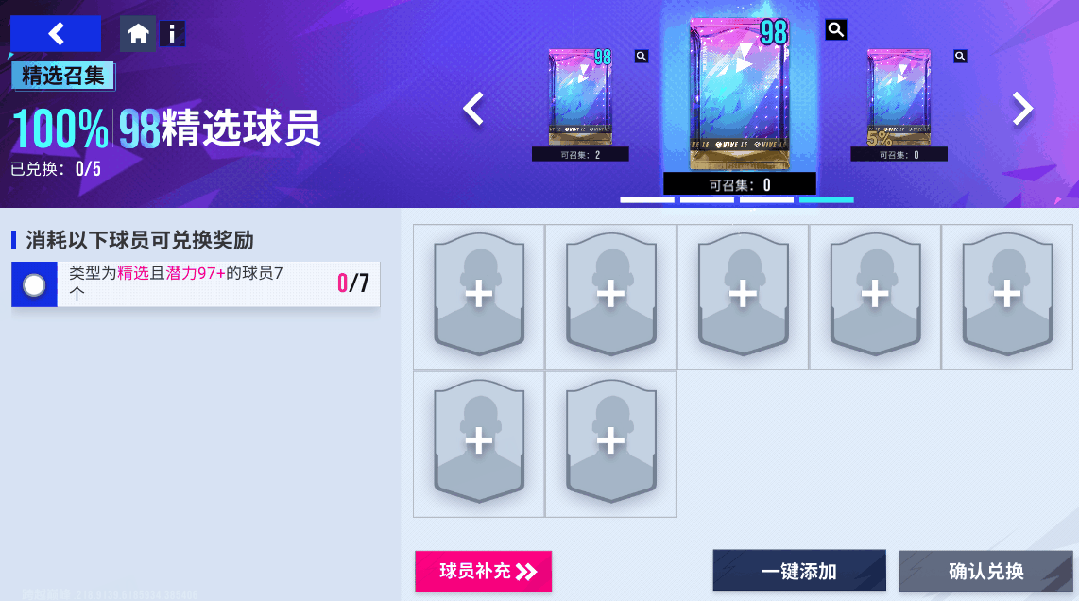Image resolution: width=1079 pixels, height=601 pixels.
Task: Click the 球员补充 button
Action: tap(484, 571)
